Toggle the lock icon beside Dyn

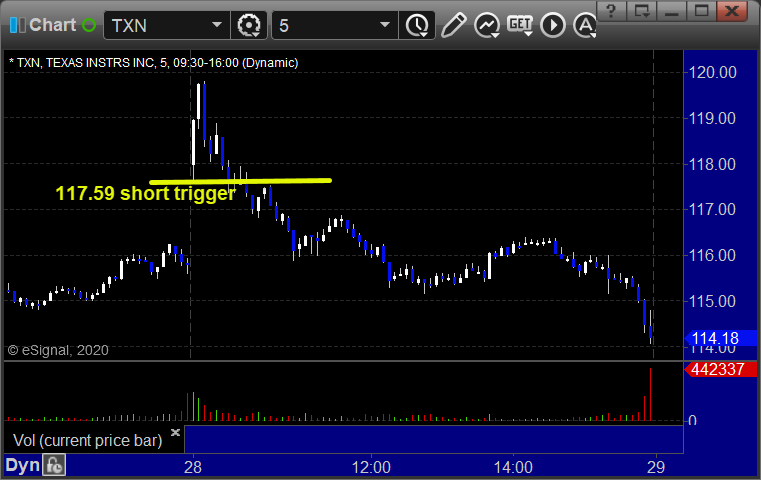click(x=54, y=465)
